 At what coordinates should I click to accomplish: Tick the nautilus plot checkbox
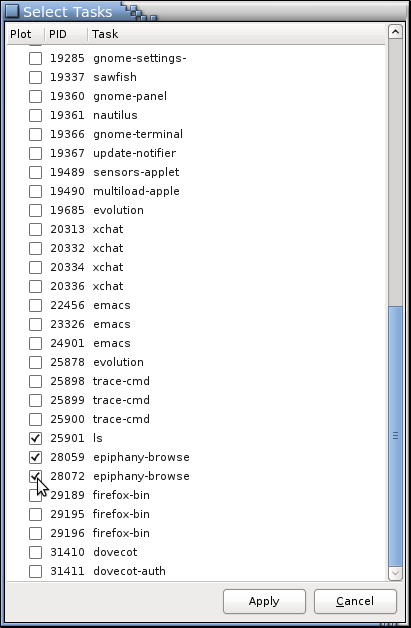click(x=35, y=115)
